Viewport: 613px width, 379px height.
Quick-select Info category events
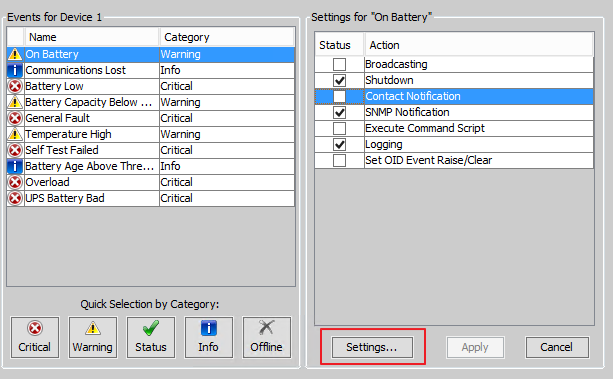point(209,338)
